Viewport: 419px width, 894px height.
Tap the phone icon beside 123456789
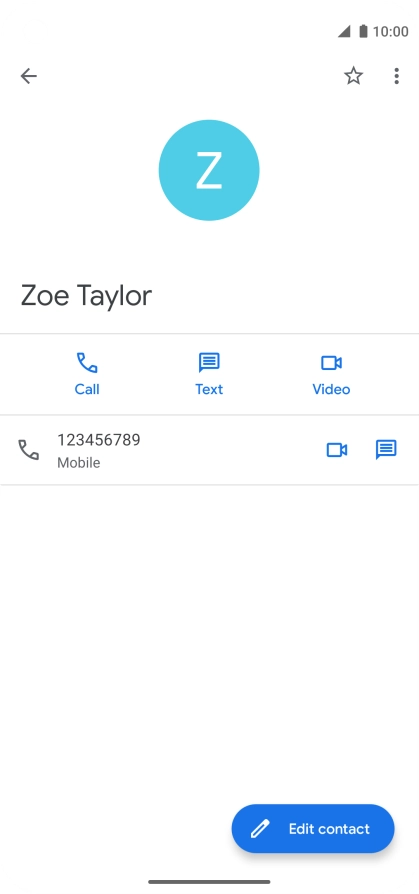[29, 450]
